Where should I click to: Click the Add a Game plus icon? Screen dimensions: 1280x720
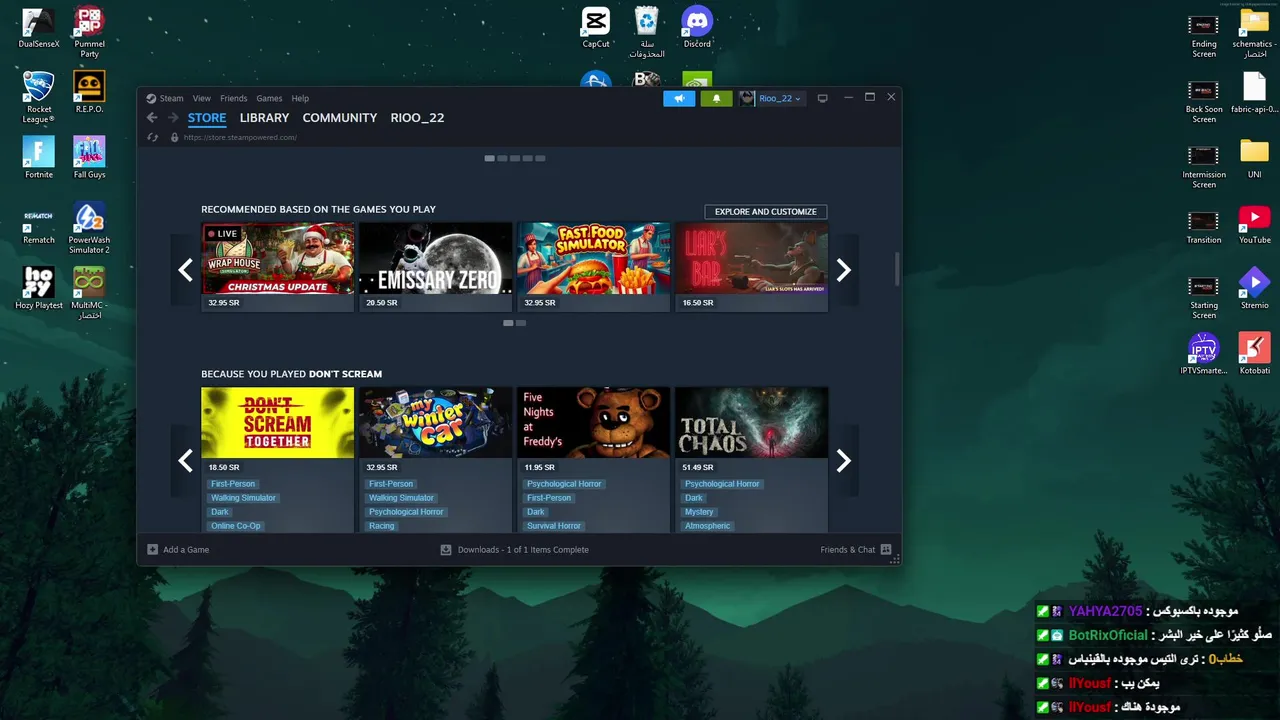[x=152, y=549]
